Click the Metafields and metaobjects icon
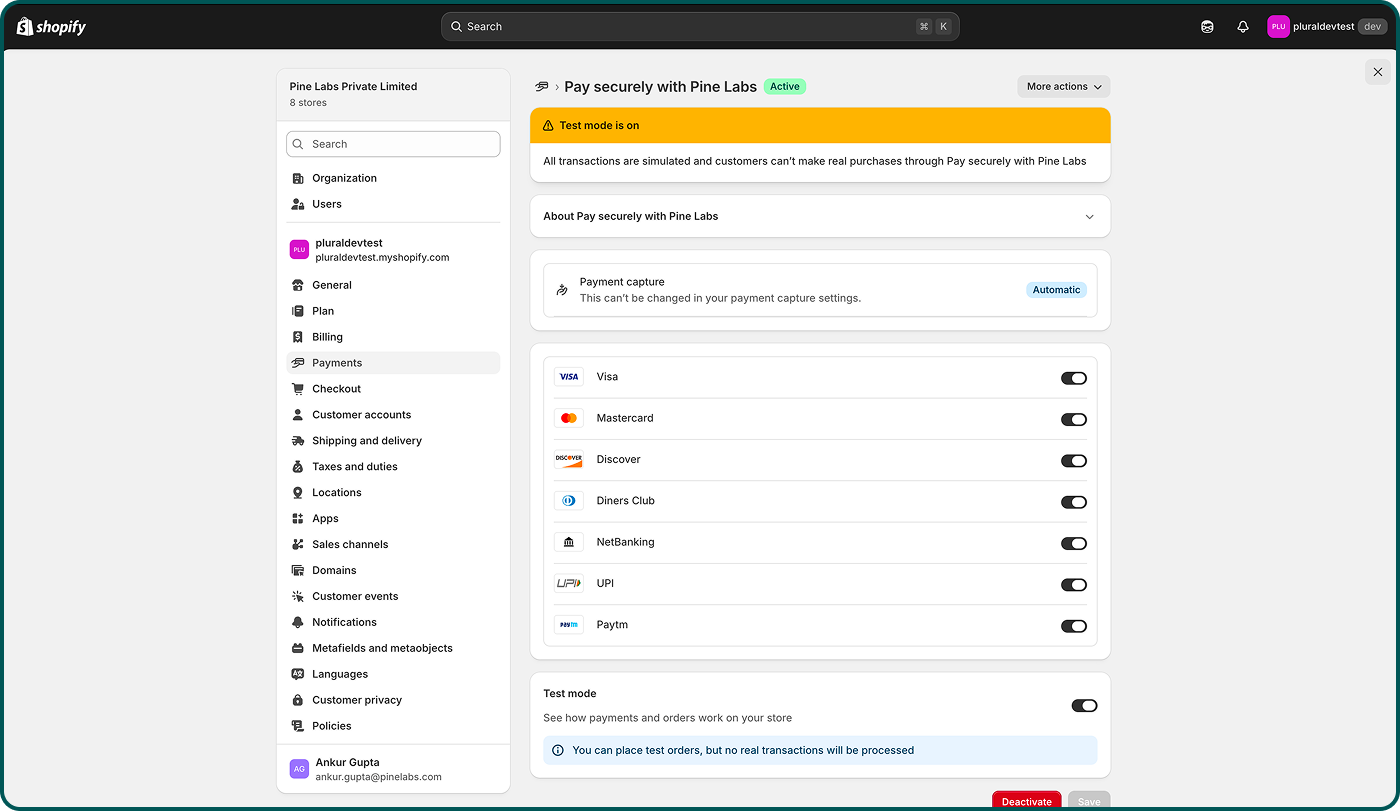 [x=297, y=649]
